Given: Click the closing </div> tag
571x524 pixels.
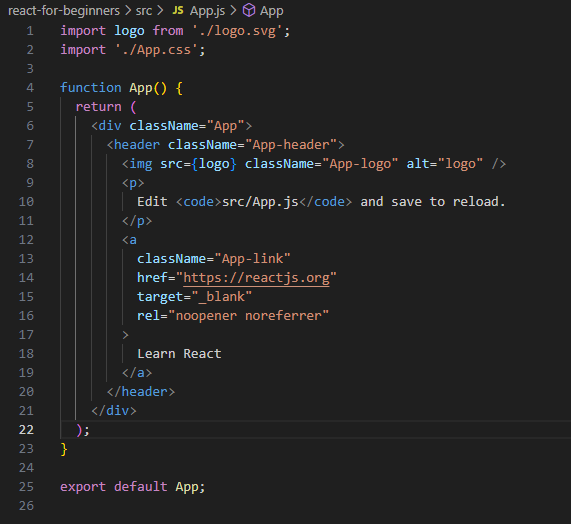Looking at the screenshot, I should pyautogui.click(x=114, y=411).
